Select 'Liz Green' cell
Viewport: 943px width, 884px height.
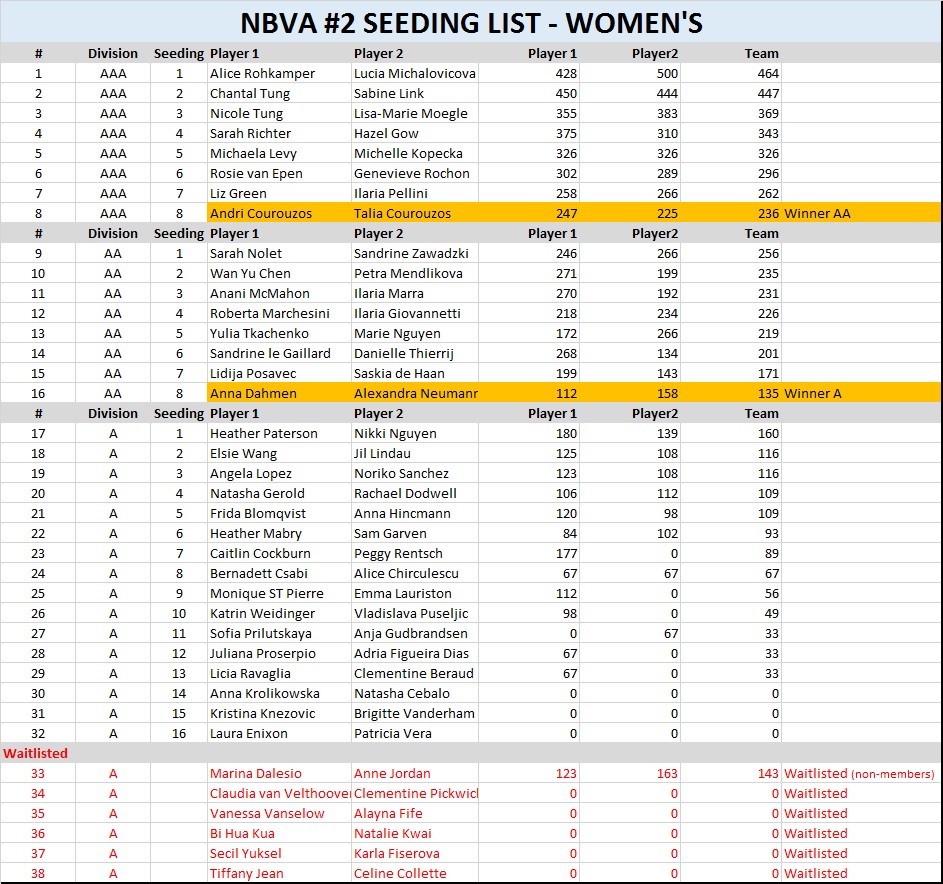(279, 193)
